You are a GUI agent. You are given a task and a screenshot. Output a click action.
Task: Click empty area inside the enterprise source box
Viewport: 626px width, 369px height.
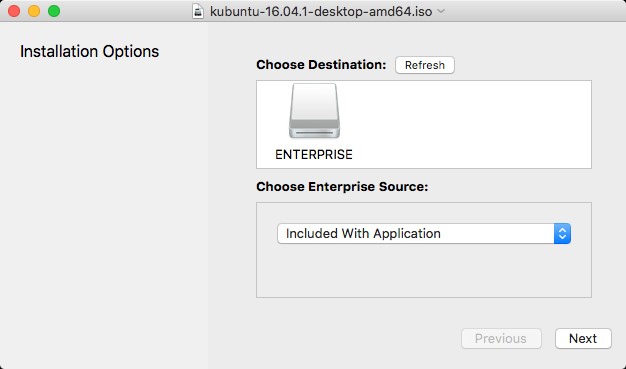424,272
